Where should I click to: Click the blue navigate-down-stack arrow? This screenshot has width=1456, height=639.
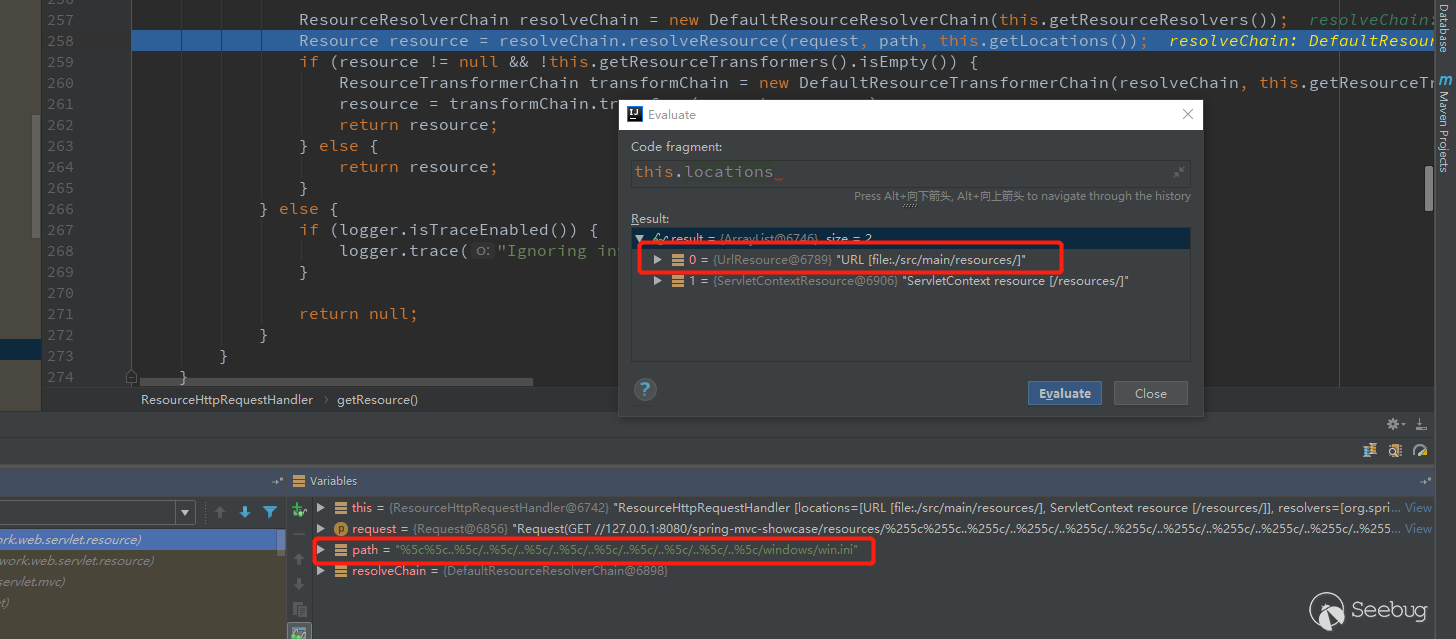[244, 512]
